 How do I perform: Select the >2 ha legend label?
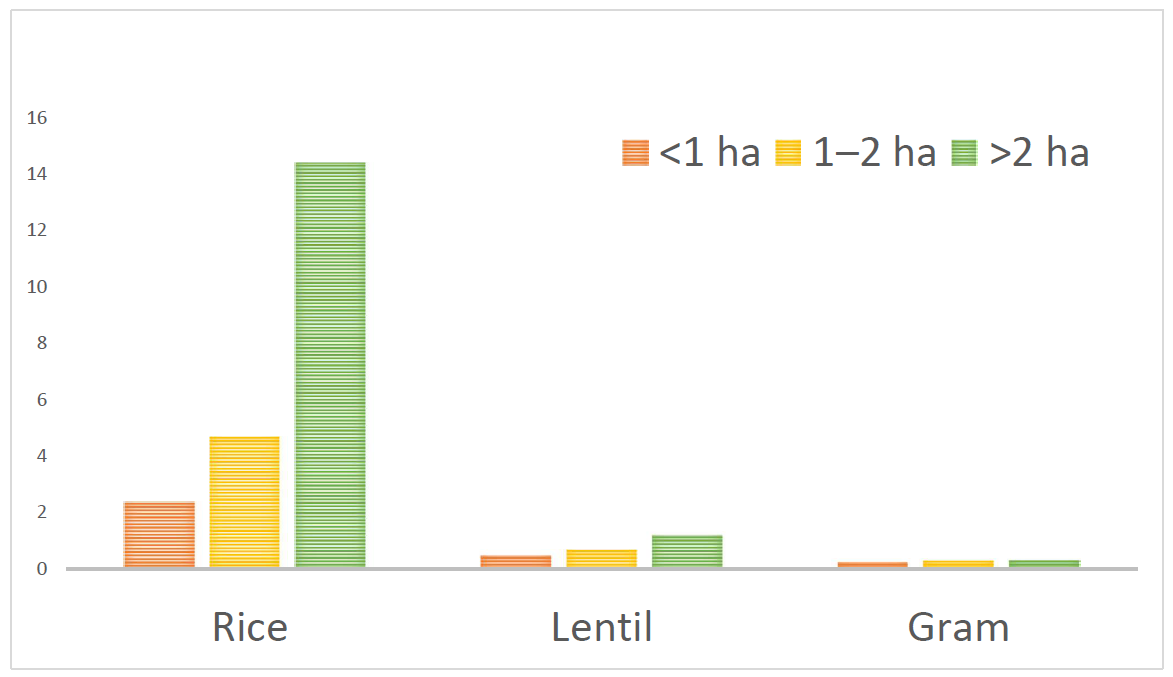(1039, 153)
